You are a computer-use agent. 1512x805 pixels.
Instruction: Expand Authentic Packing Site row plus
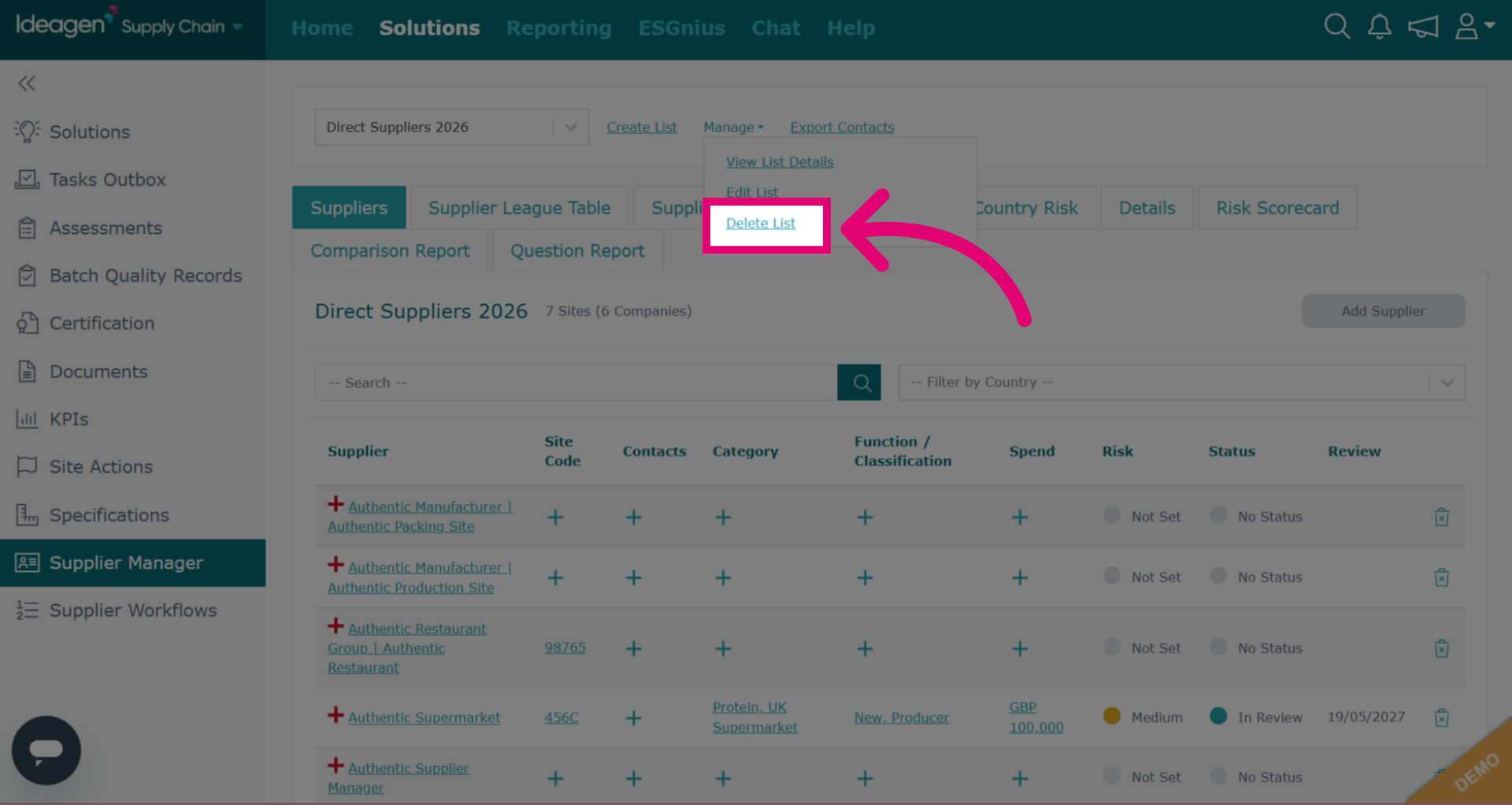pyautogui.click(x=335, y=504)
